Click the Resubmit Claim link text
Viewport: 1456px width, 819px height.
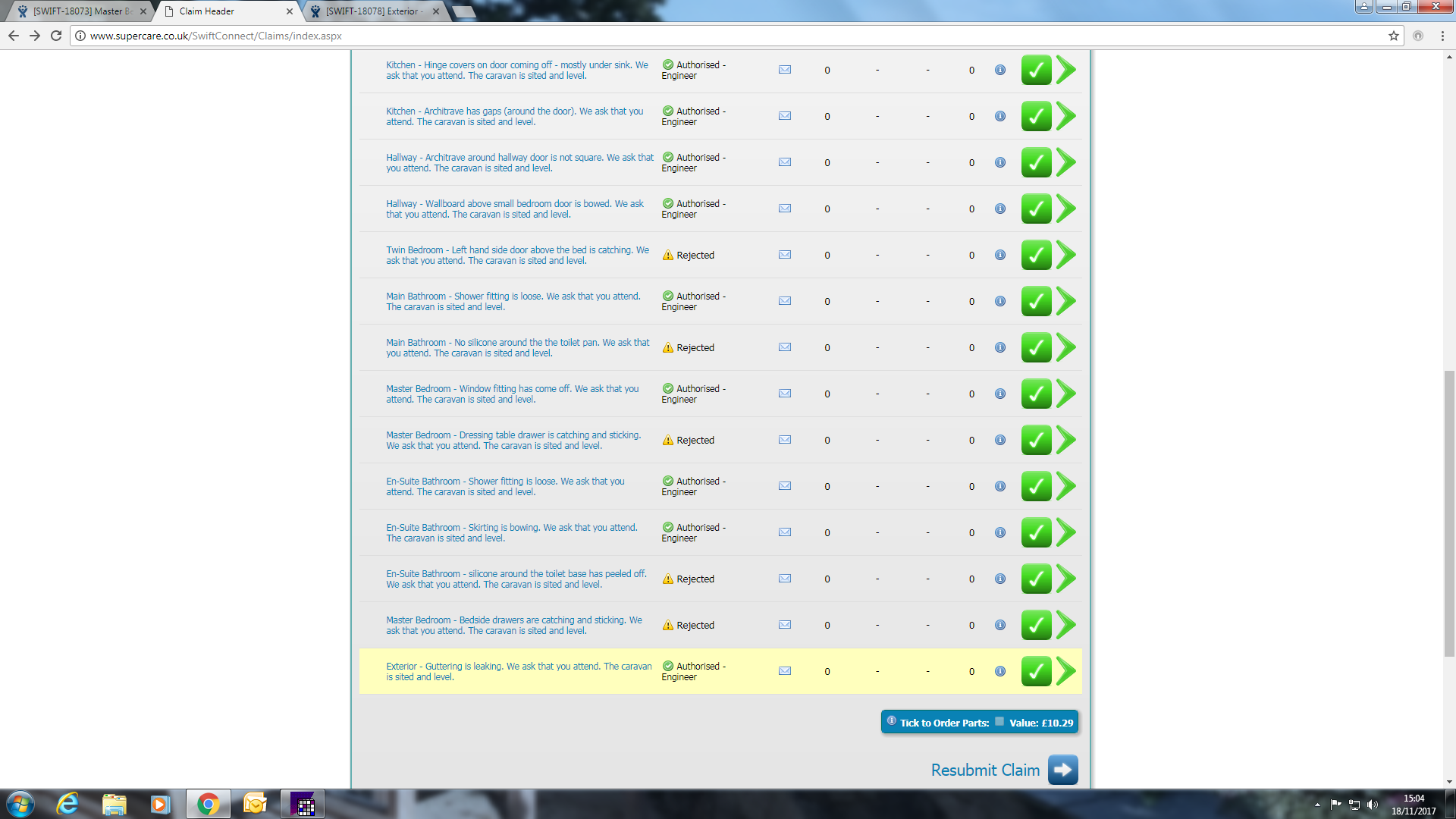[x=984, y=770]
